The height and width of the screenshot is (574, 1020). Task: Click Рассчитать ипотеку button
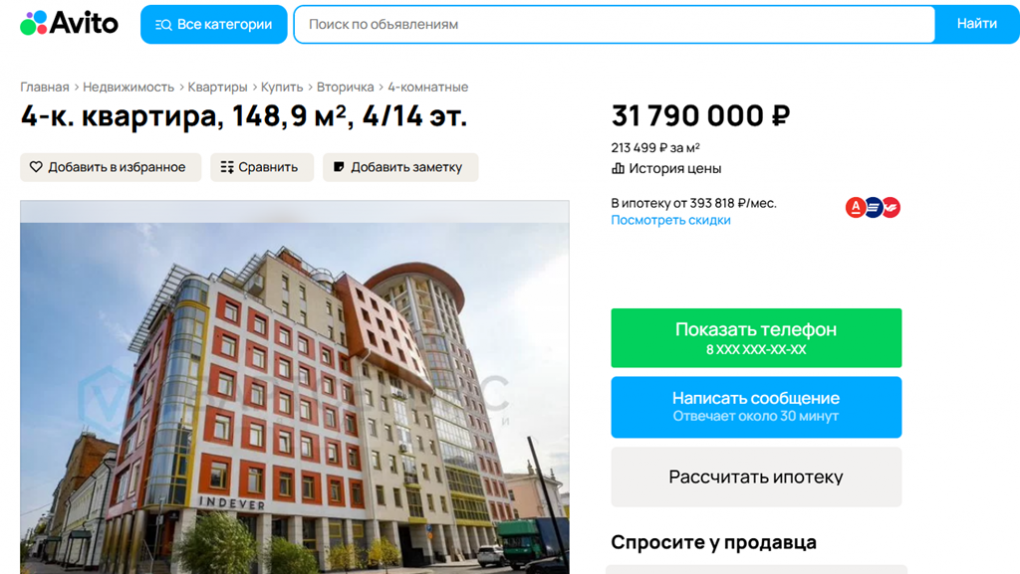pos(756,477)
